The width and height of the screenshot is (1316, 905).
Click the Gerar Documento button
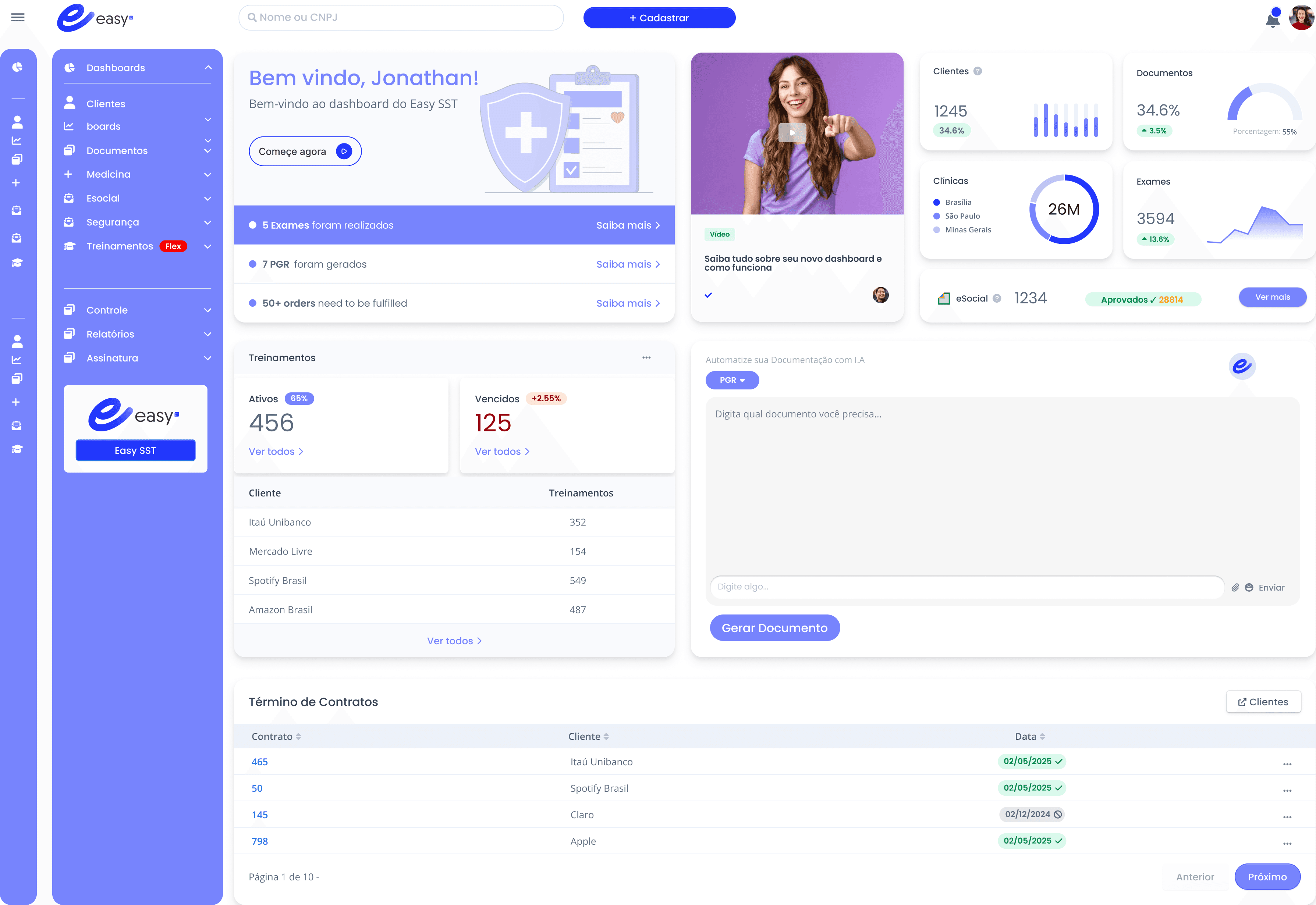click(x=774, y=628)
